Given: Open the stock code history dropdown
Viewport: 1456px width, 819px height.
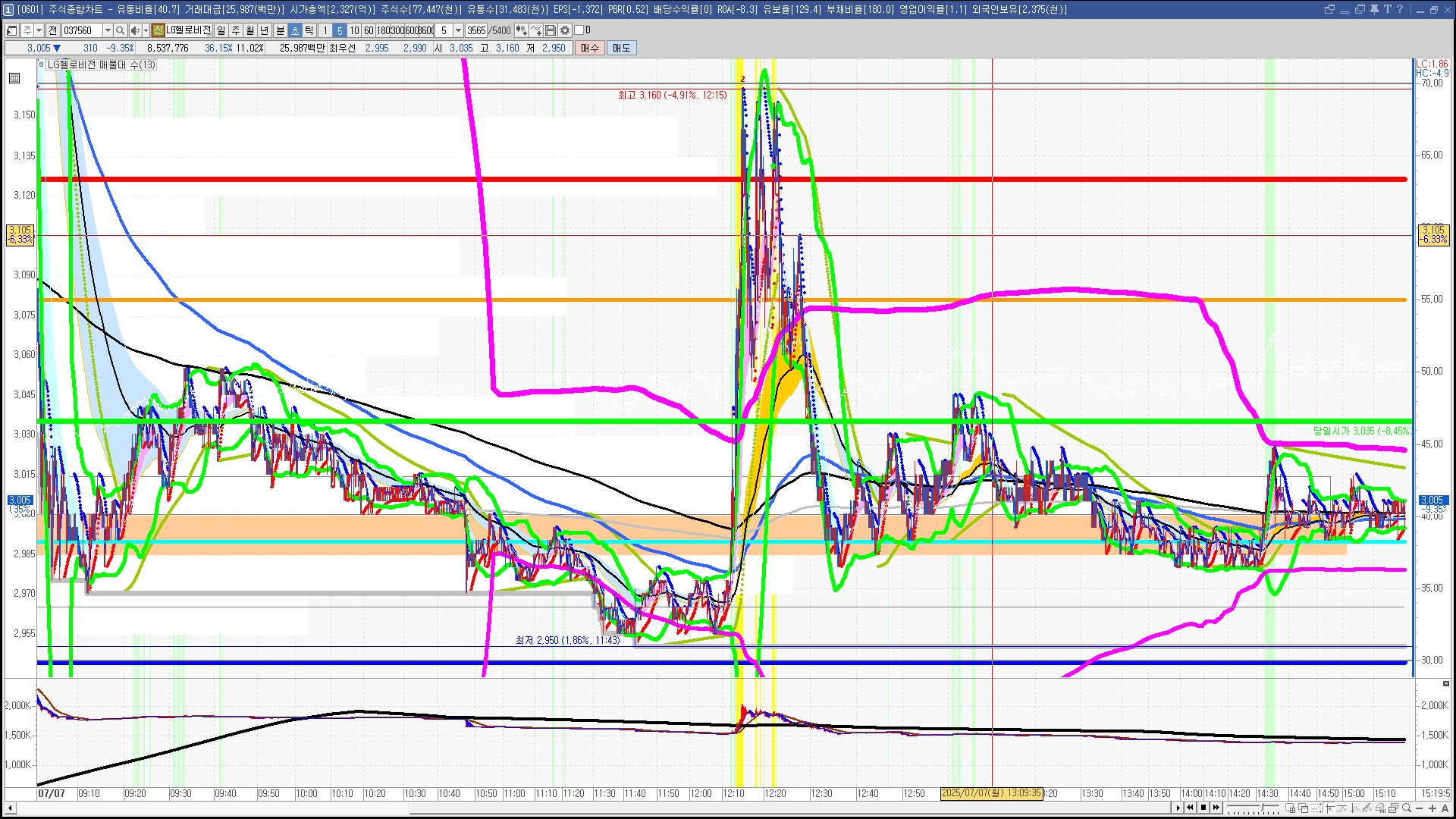Looking at the screenshot, I should pos(108,30).
